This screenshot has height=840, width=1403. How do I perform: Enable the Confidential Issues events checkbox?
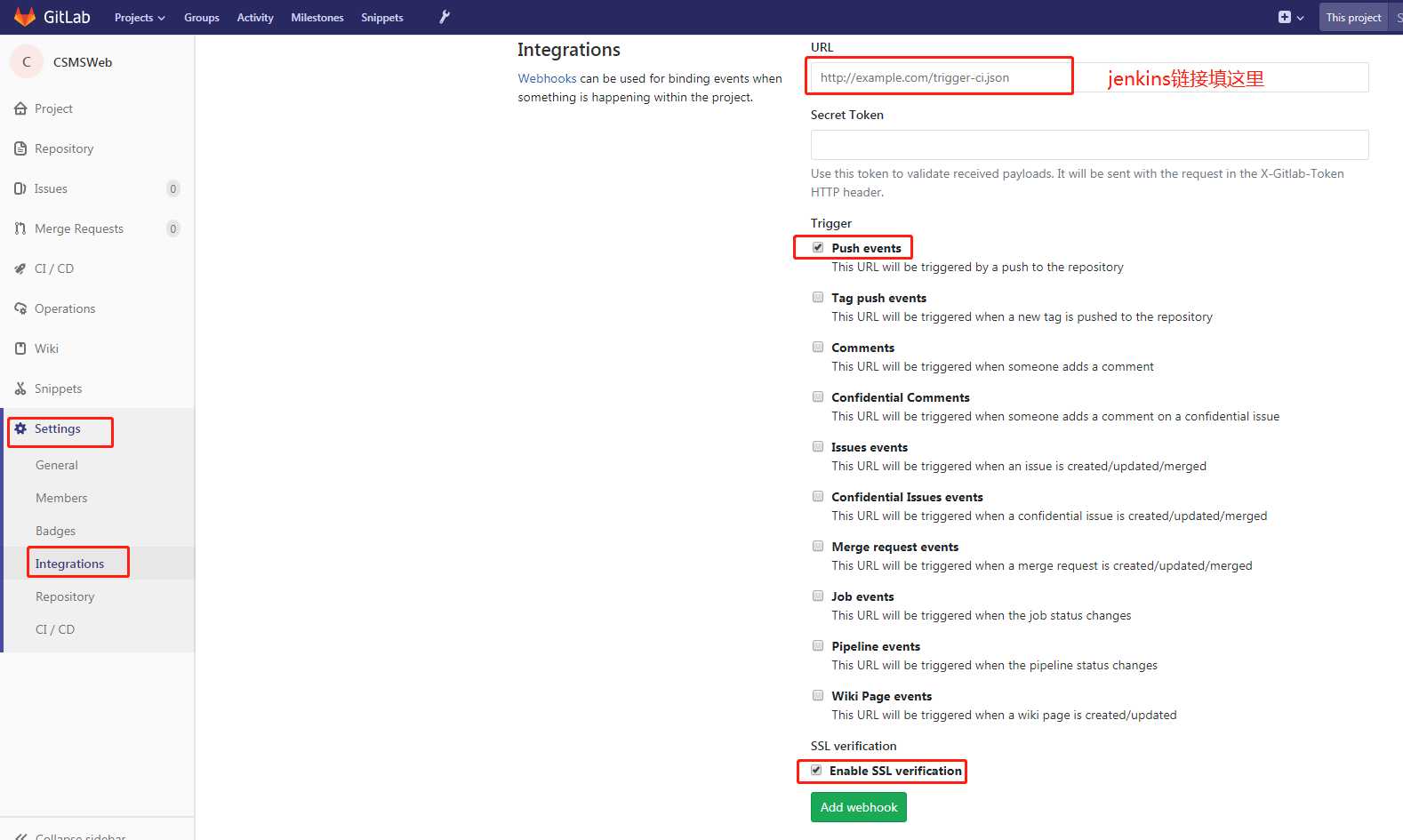coord(818,496)
